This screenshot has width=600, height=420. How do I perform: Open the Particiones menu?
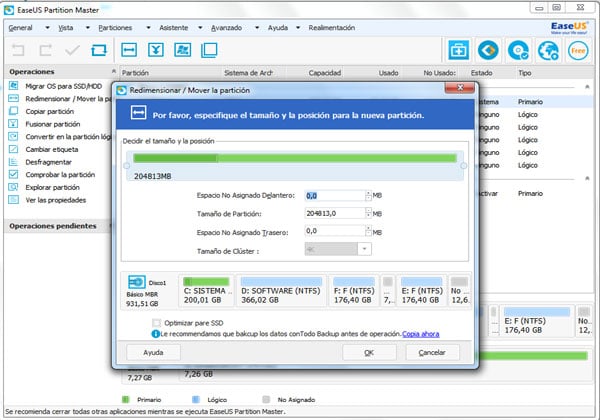tap(115, 28)
